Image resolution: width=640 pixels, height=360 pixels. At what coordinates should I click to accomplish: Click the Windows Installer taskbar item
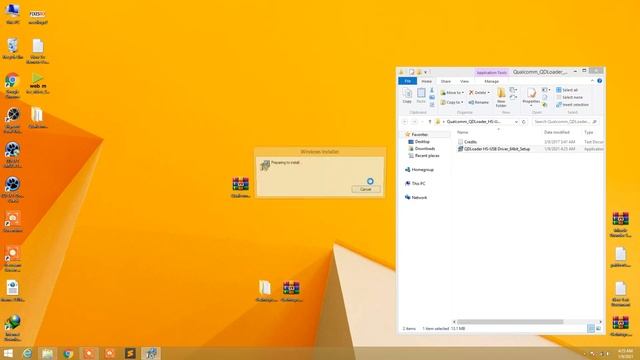[x=151, y=353]
